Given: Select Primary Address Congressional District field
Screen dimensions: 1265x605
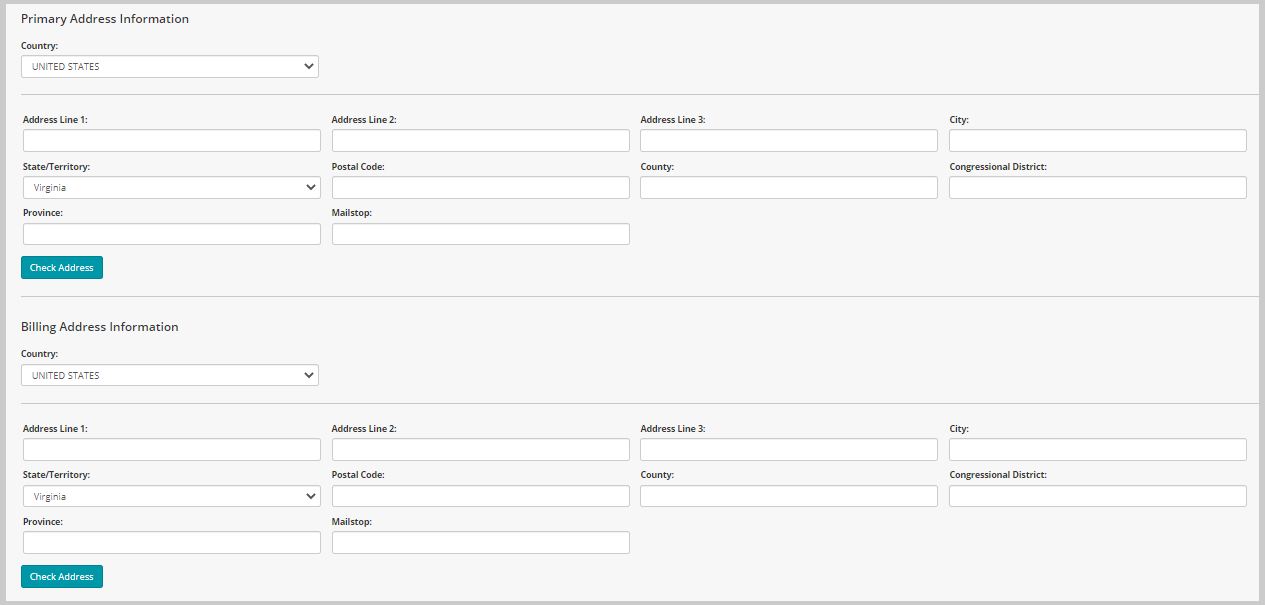Looking at the screenshot, I should pos(1098,187).
